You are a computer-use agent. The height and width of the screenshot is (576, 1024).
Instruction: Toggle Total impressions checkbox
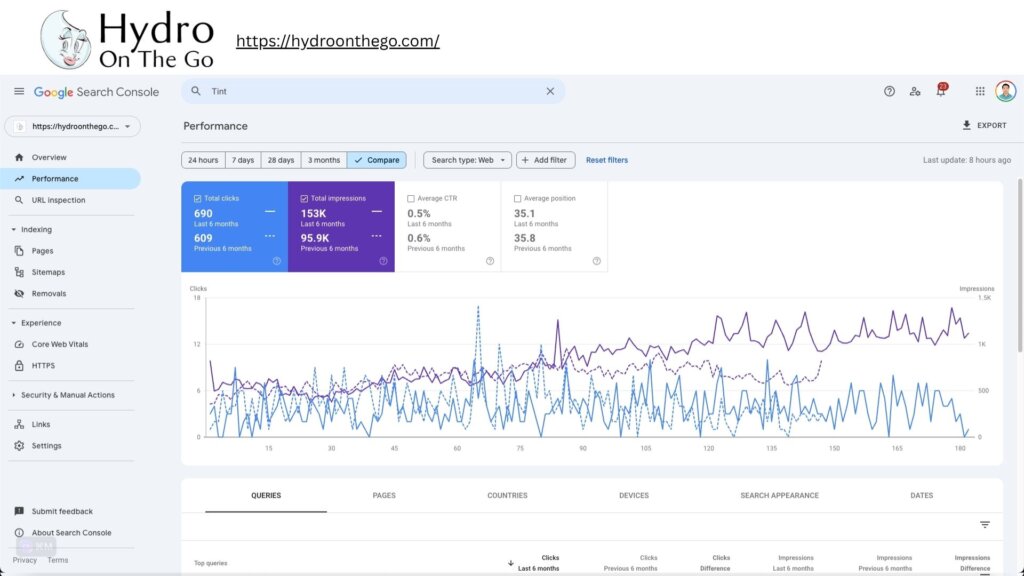(304, 199)
